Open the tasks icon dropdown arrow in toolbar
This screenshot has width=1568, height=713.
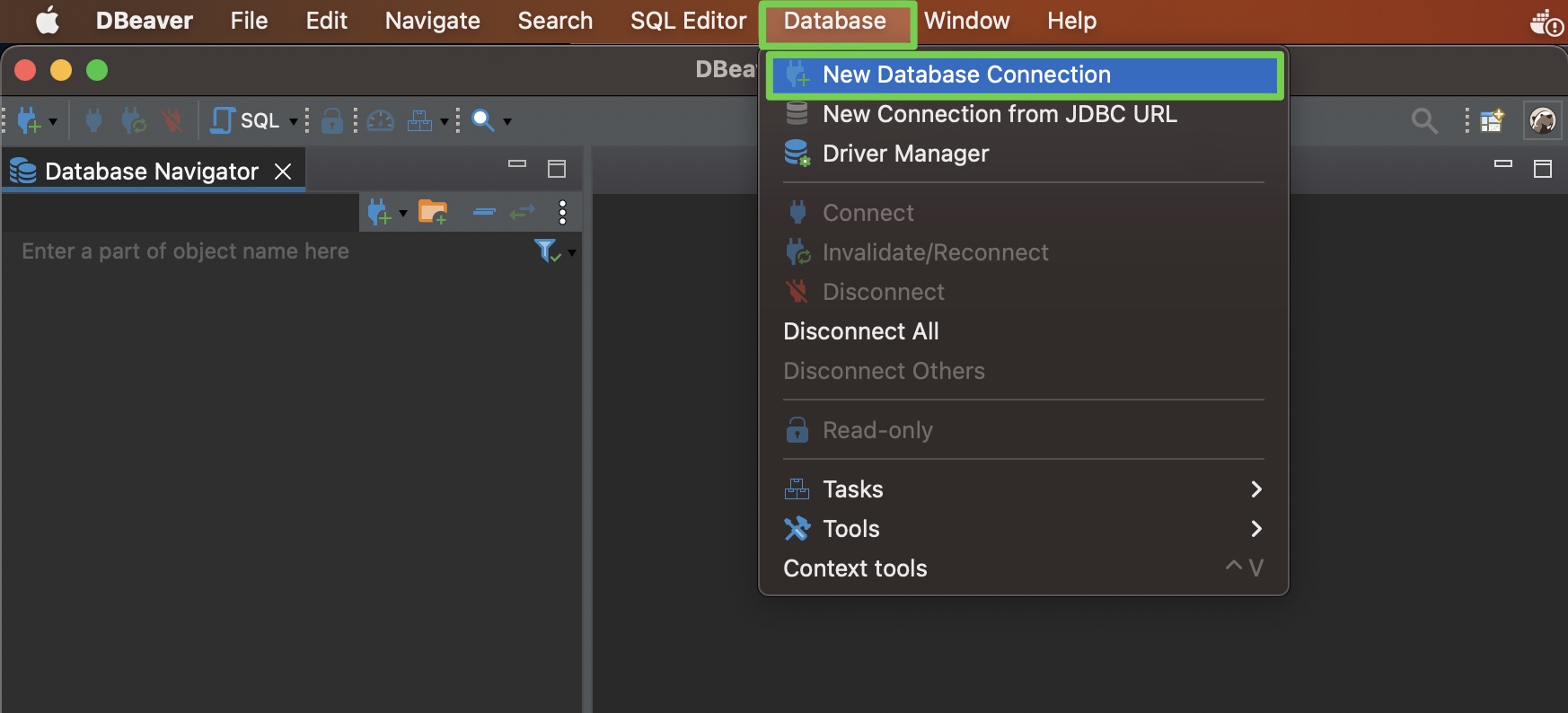coord(444,121)
